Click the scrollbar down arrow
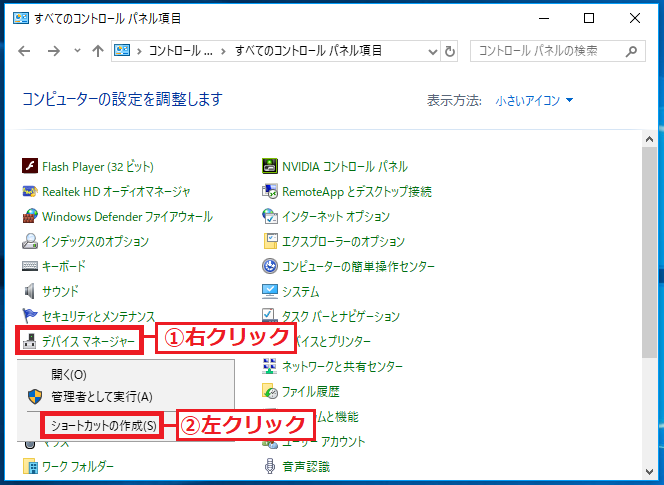664x485 pixels. click(649, 471)
